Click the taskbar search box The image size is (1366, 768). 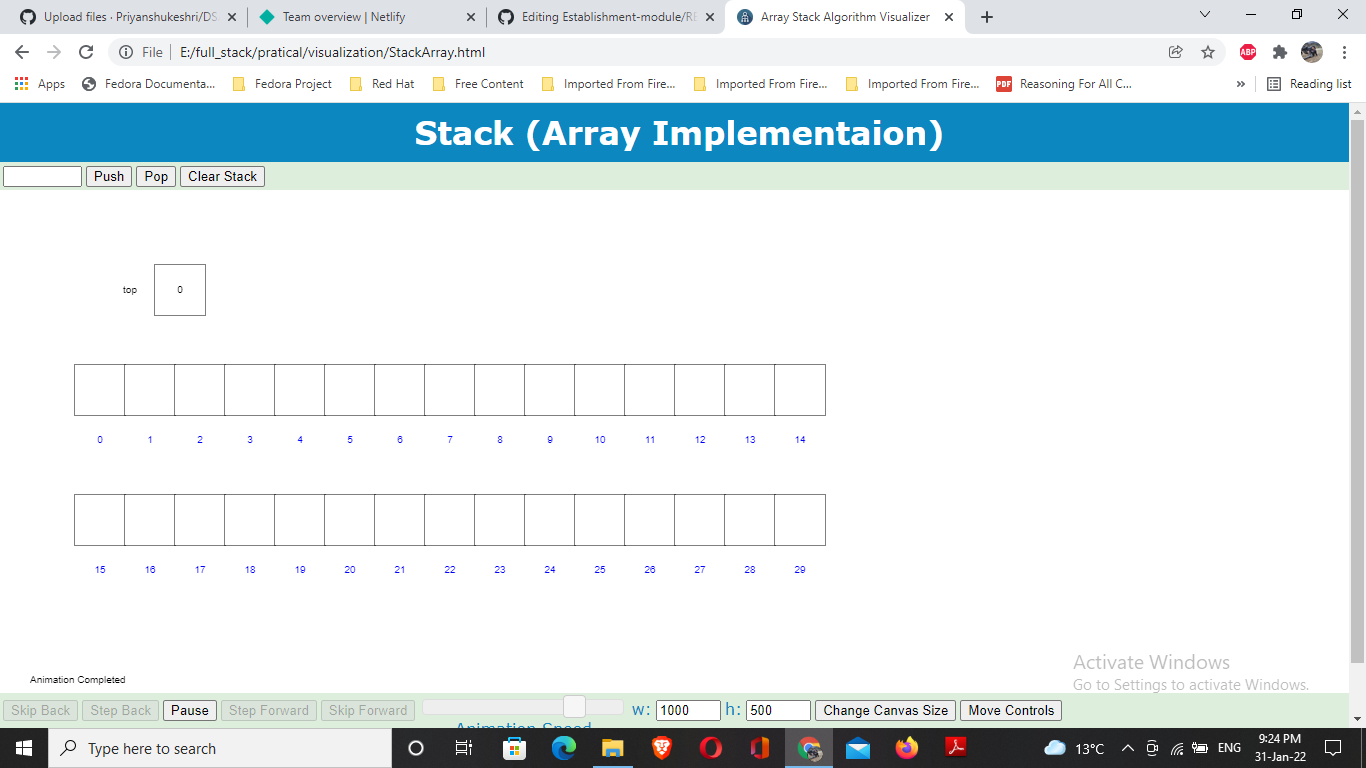pyautogui.click(x=219, y=748)
